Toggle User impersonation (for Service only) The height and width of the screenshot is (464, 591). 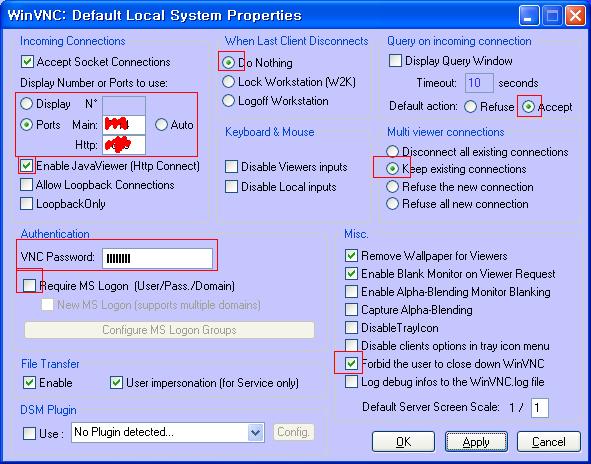pos(116,383)
